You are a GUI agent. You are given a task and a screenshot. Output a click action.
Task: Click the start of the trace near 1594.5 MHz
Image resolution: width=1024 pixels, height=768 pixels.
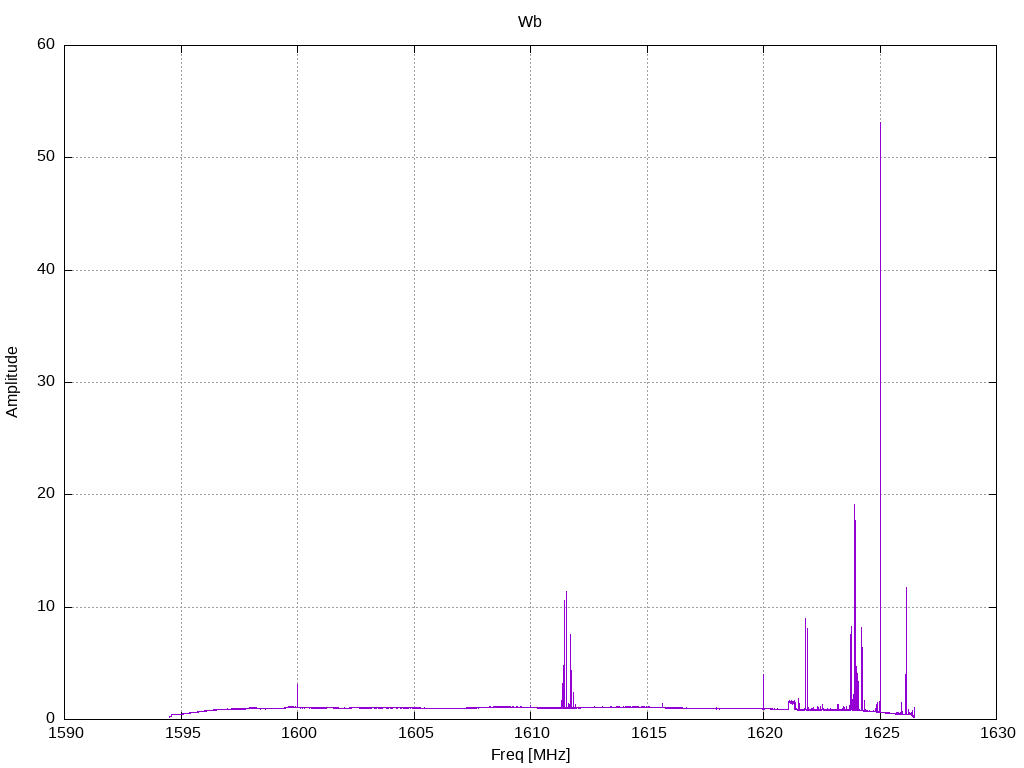[x=171, y=716]
